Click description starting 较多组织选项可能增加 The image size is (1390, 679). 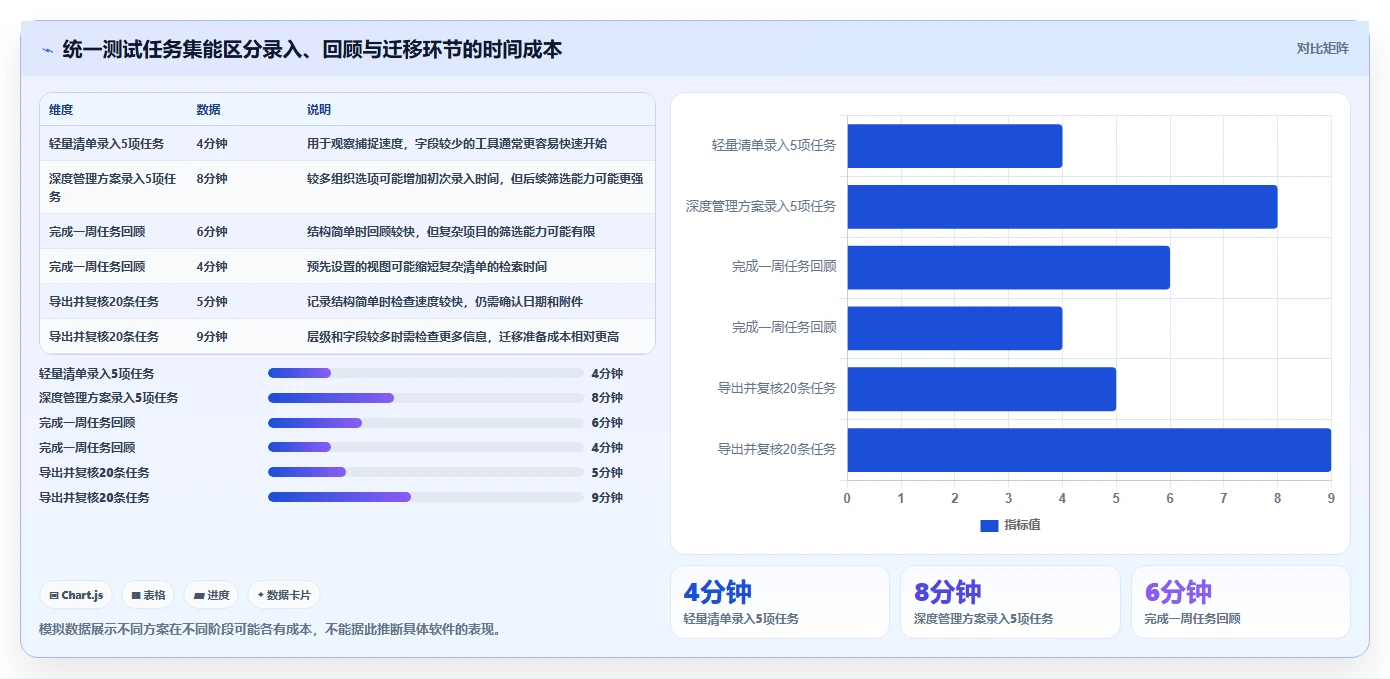[475, 179]
